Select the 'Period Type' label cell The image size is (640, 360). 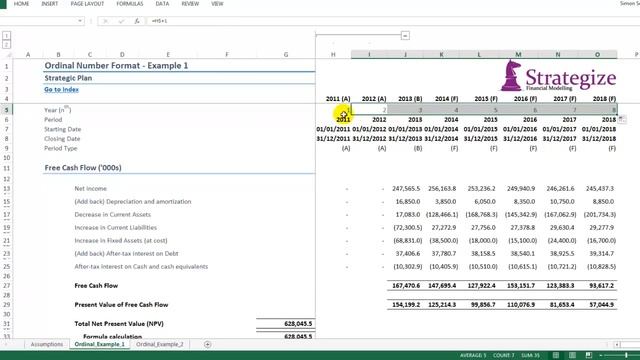60,148
